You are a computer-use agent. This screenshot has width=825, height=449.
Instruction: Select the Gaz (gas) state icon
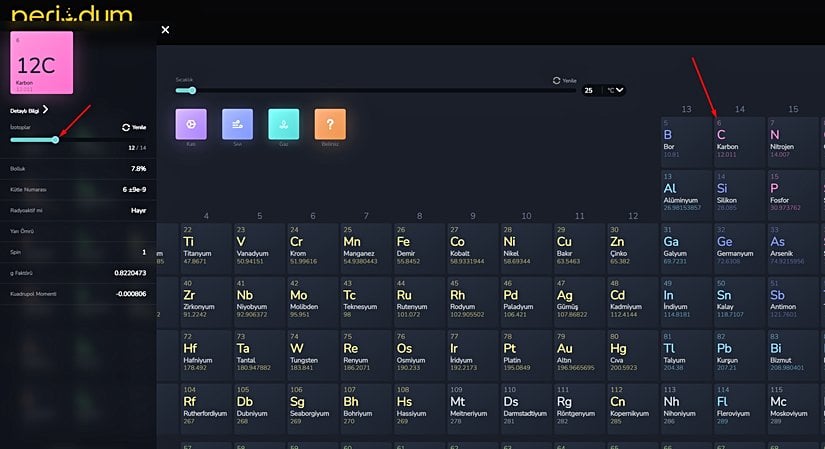pos(284,124)
